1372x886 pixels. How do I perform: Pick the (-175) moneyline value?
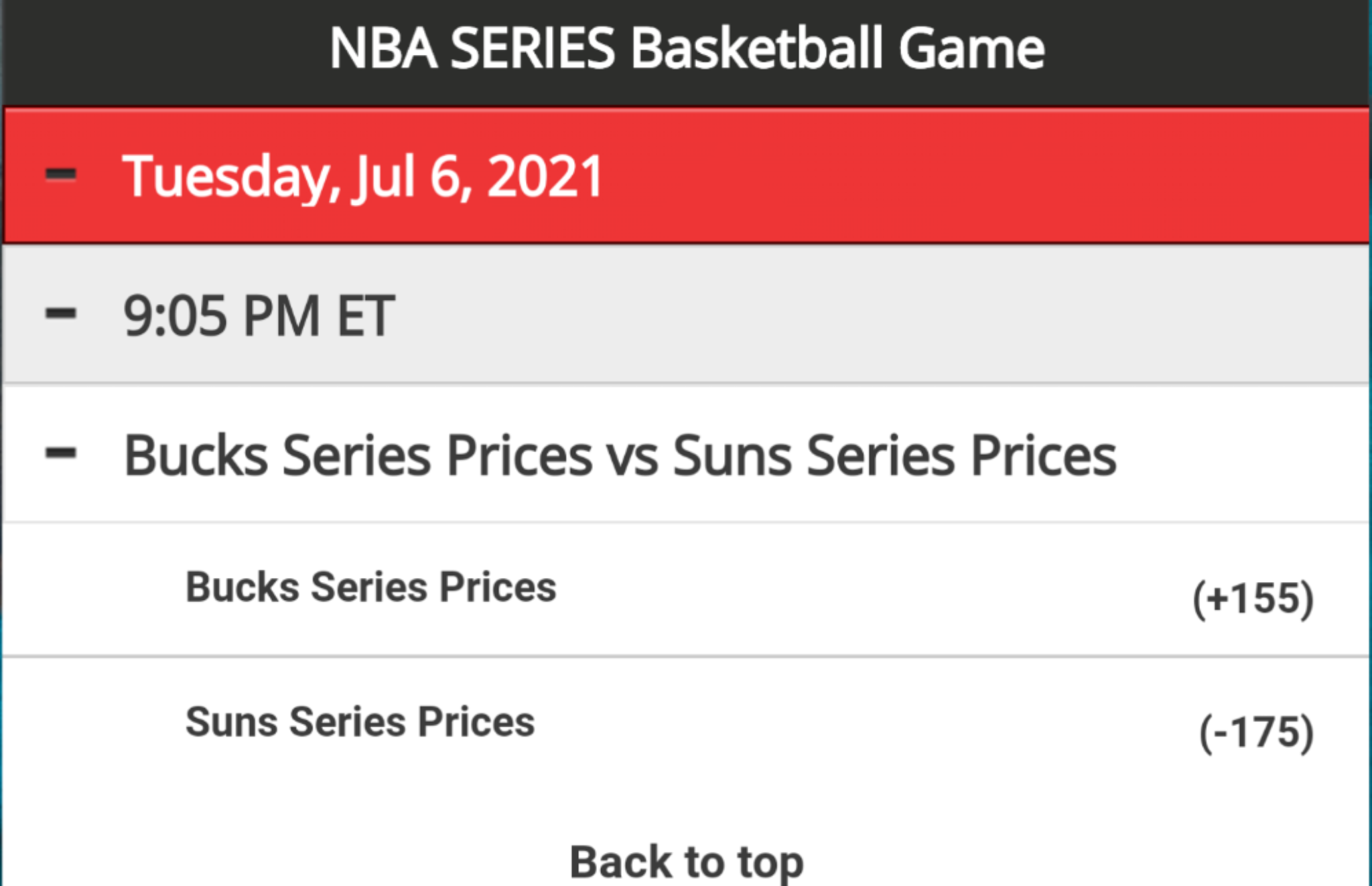point(1256,732)
